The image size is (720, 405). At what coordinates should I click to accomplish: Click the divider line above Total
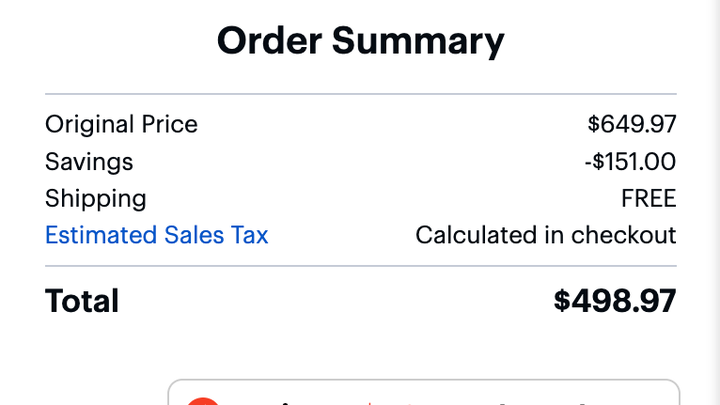click(x=361, y=265)
